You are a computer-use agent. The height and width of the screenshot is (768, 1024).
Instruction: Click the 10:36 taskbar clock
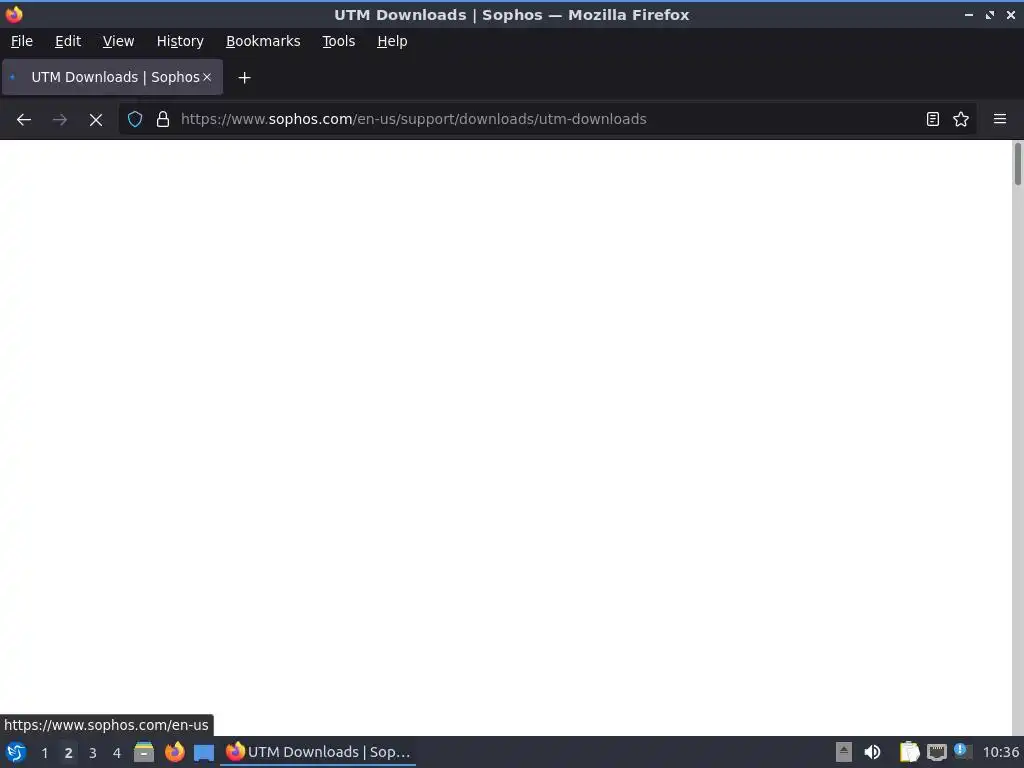point(1000,752)
